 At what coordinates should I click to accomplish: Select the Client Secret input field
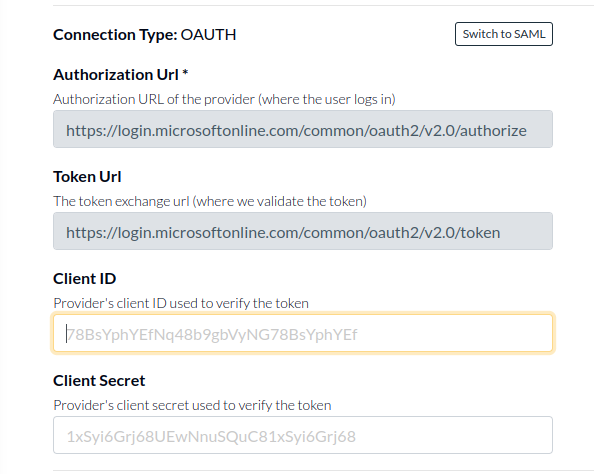(x=303, y=435)
